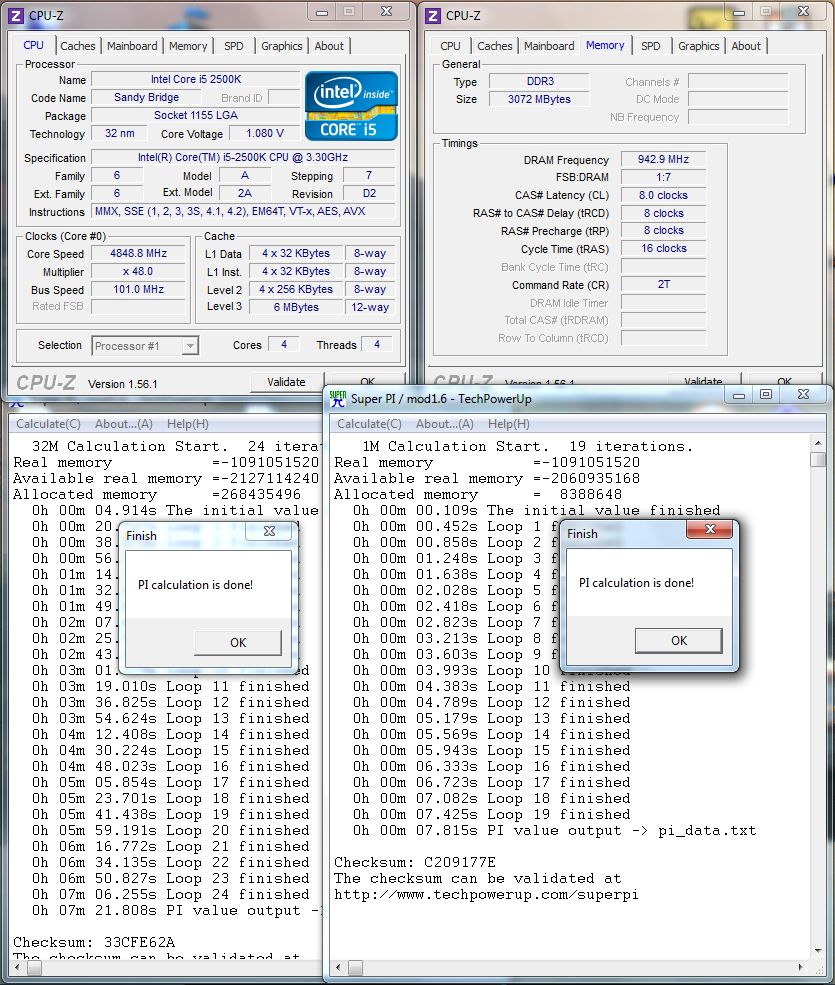Image resolution: width=835 pixels, height=985 pixels.
Task: Click scroll right arrow in 1M Super PI window
Action: pyautogui.click(x=800, y=967)
